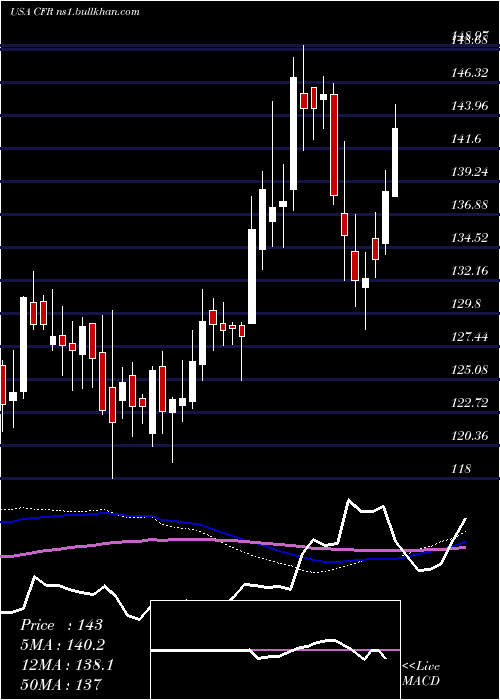
Task: Click the 143.96 price axis label
Action: (x=470, y=106)
